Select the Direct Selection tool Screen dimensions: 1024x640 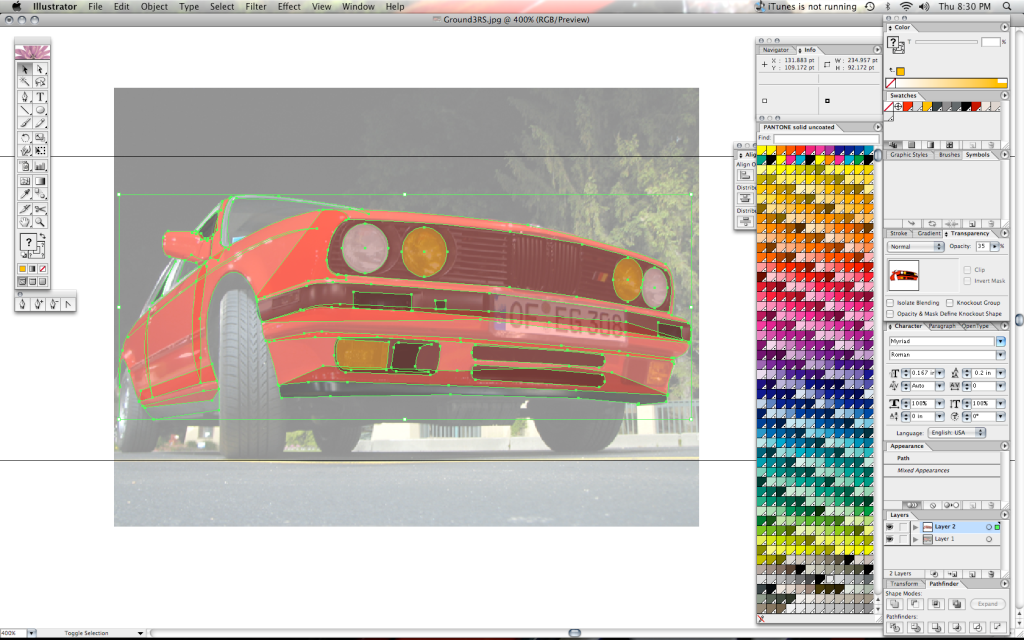pos(41,69)
